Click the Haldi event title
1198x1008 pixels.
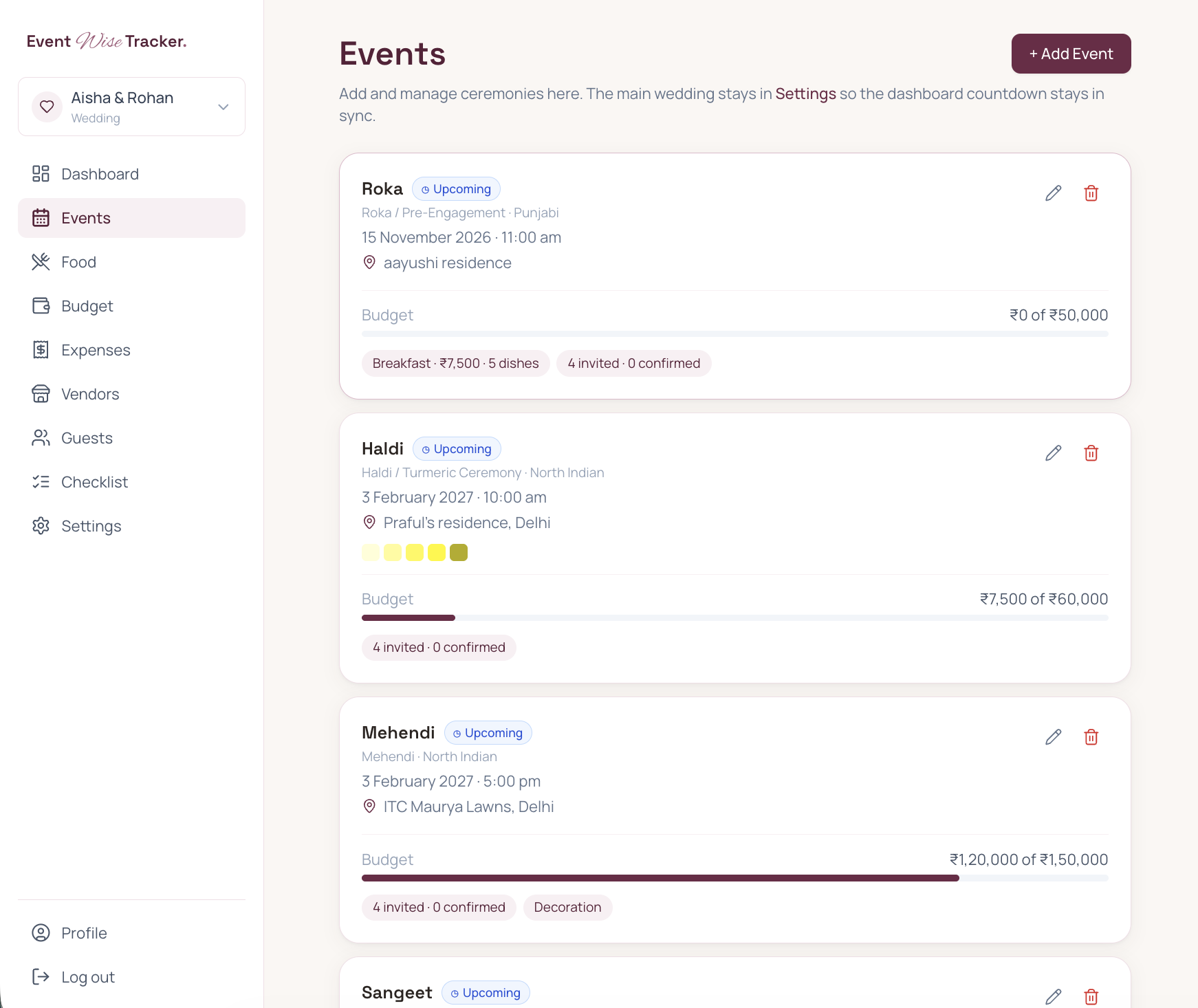coord(382,449)
